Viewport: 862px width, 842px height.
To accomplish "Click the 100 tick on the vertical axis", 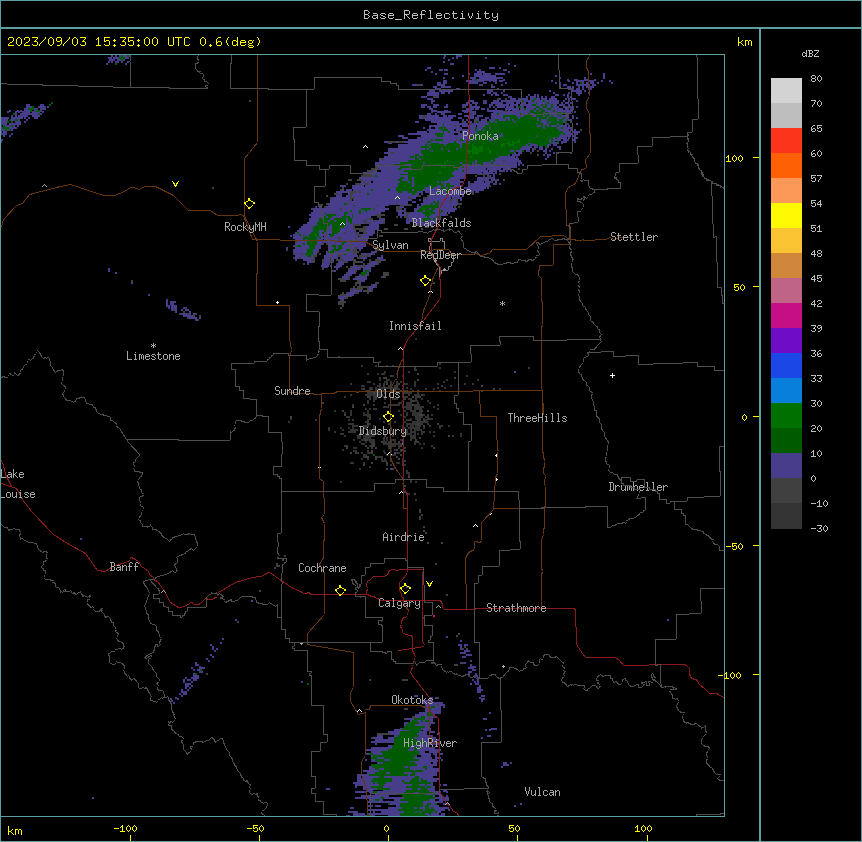I will [734, 158].
